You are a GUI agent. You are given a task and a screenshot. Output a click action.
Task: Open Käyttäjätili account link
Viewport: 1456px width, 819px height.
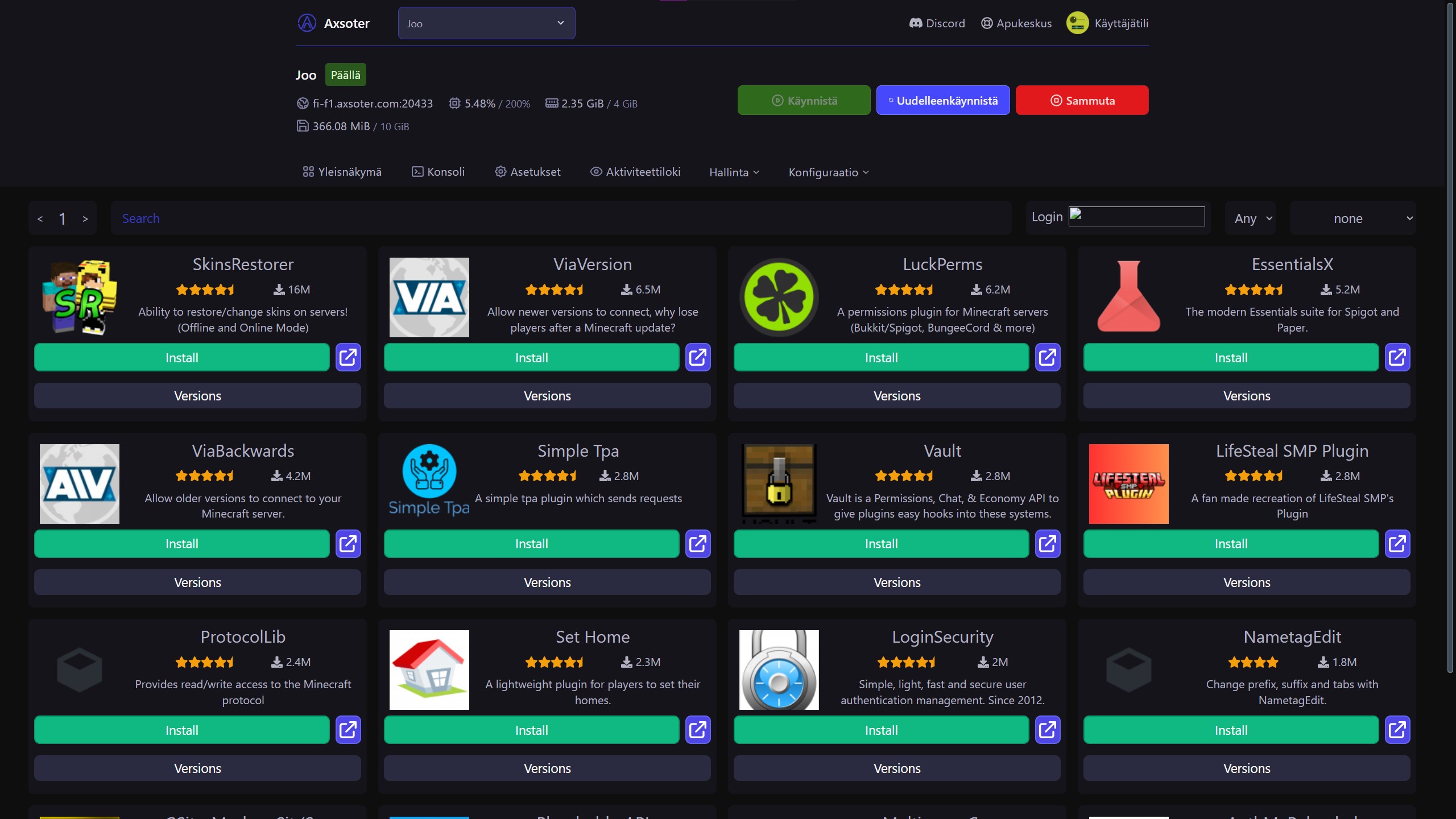pos(1107,23)
